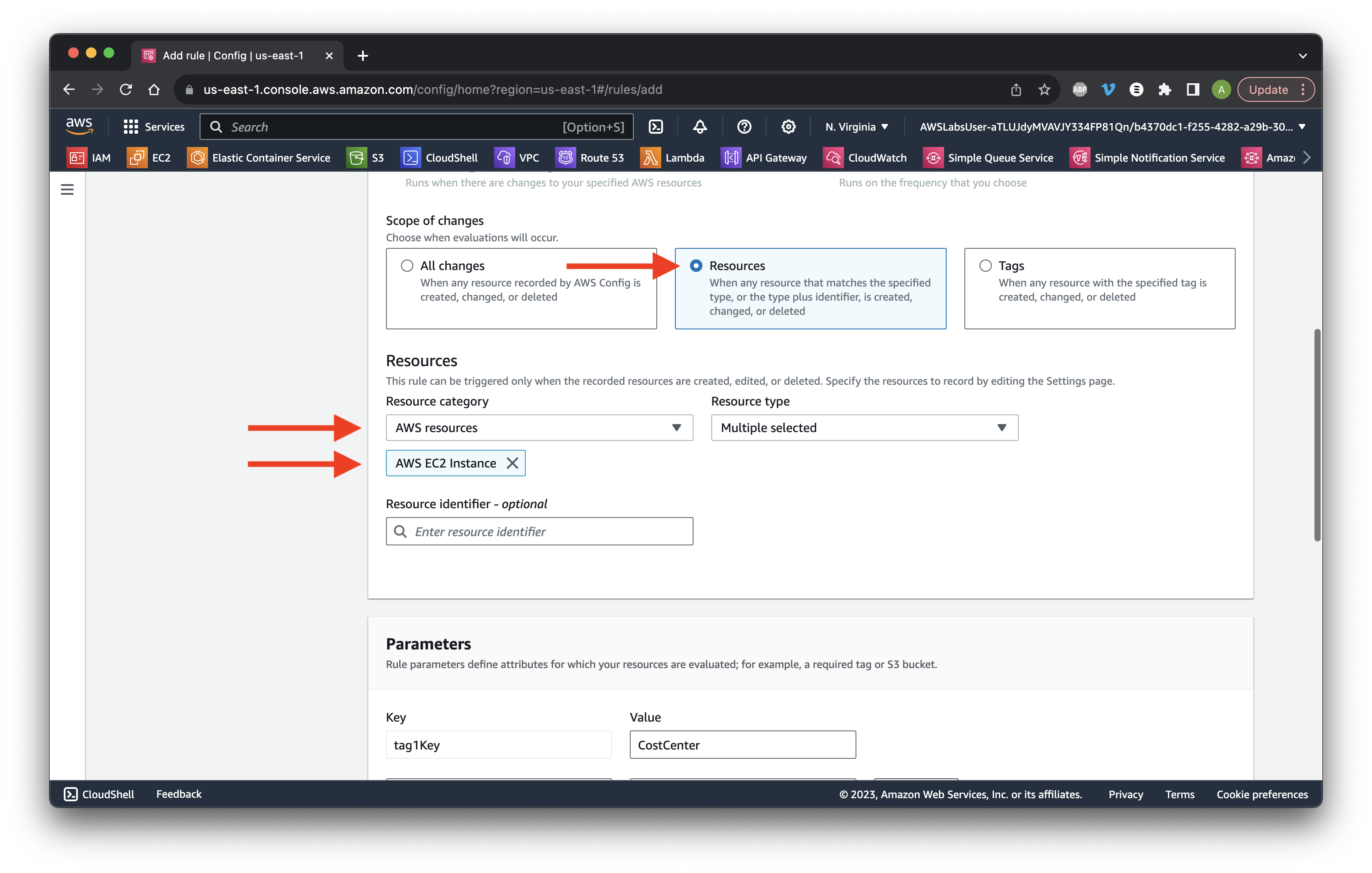Open the Adblock Plus extension
Viewport: 1372px width, 873px height.
[x=1079, y=89]
